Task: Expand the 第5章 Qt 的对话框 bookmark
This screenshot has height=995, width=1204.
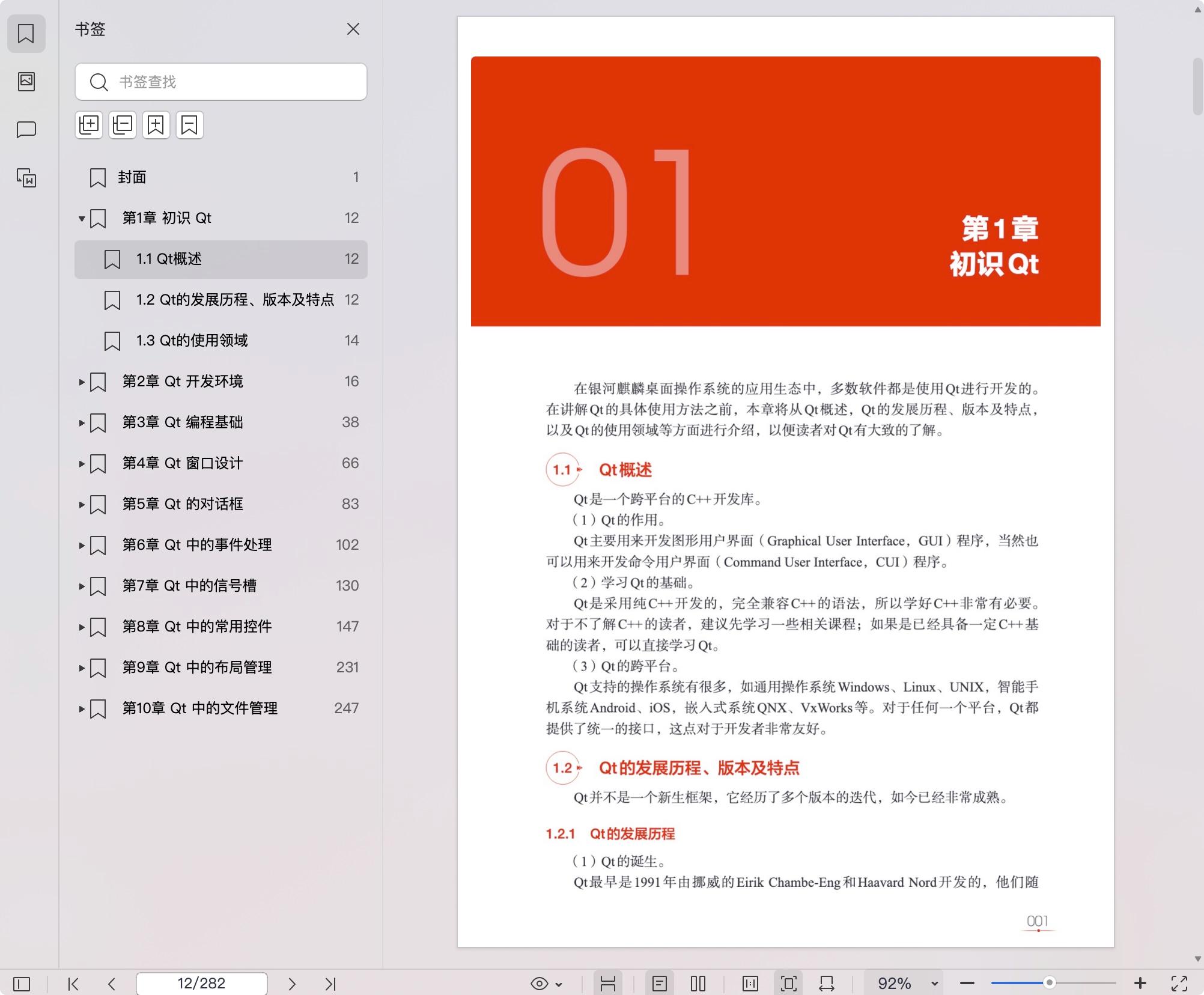Action: (82, 505)
